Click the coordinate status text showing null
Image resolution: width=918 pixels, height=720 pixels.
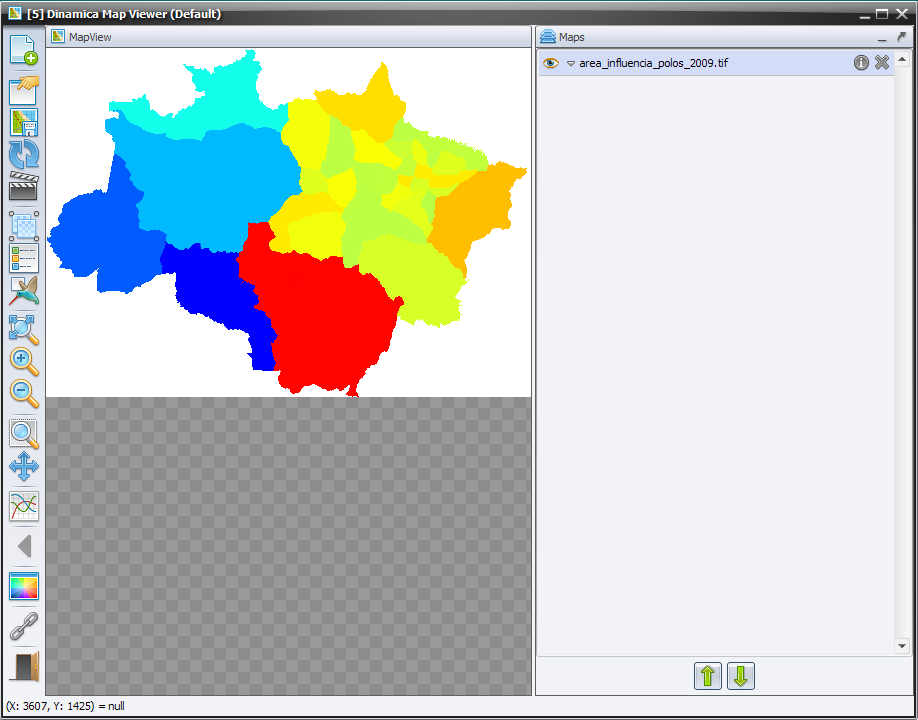click(65, 706)
